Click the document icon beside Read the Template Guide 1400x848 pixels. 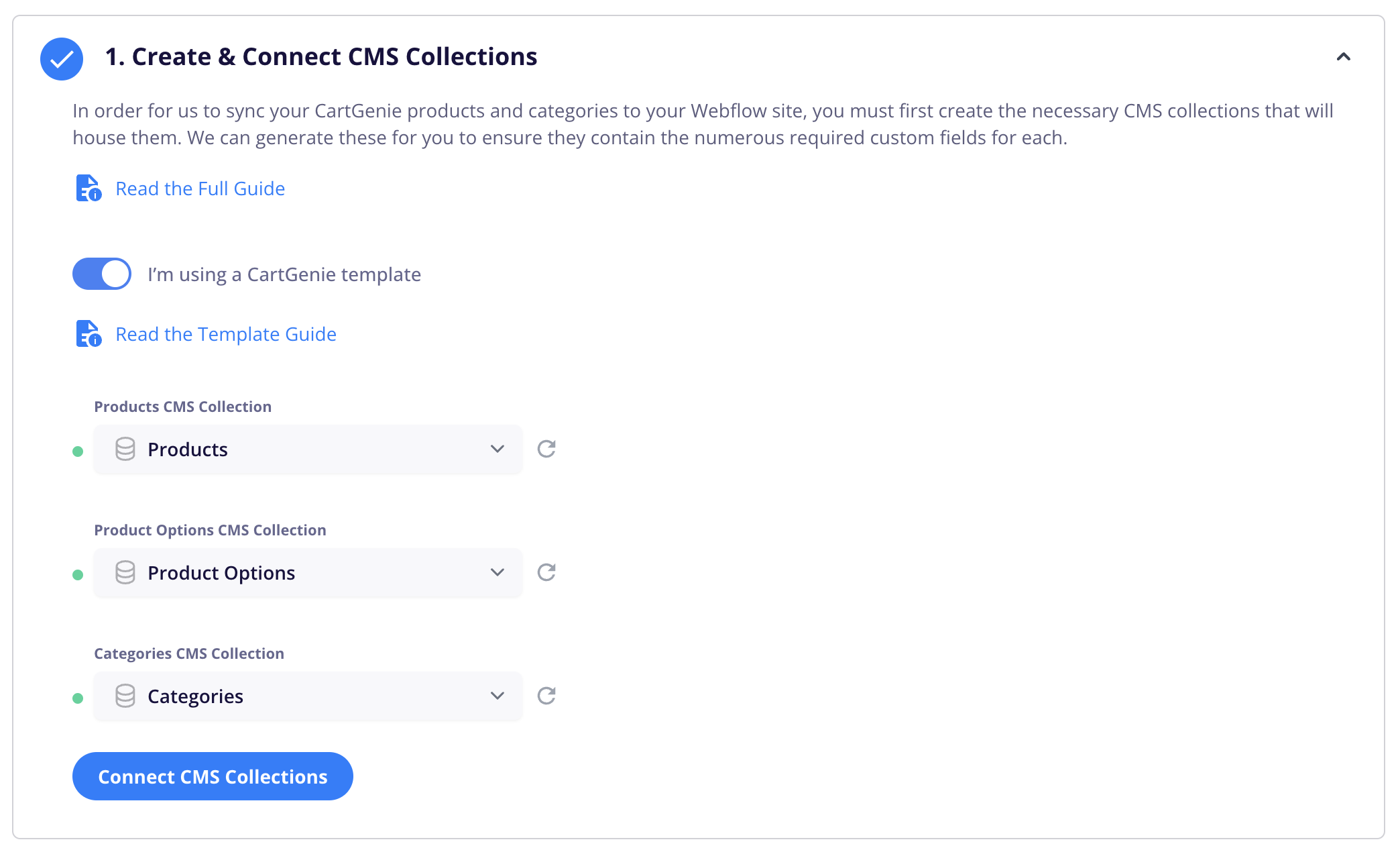(88, 334)
